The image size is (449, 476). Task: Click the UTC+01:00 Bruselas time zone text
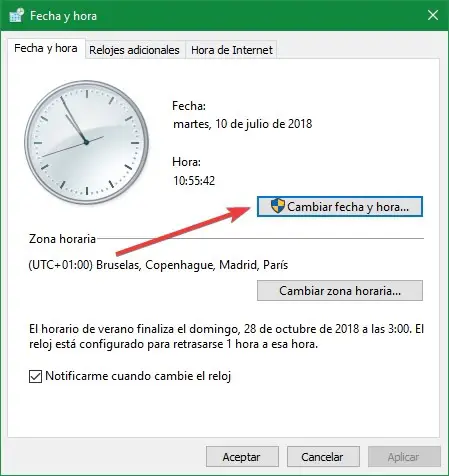[x=158, y=265]
